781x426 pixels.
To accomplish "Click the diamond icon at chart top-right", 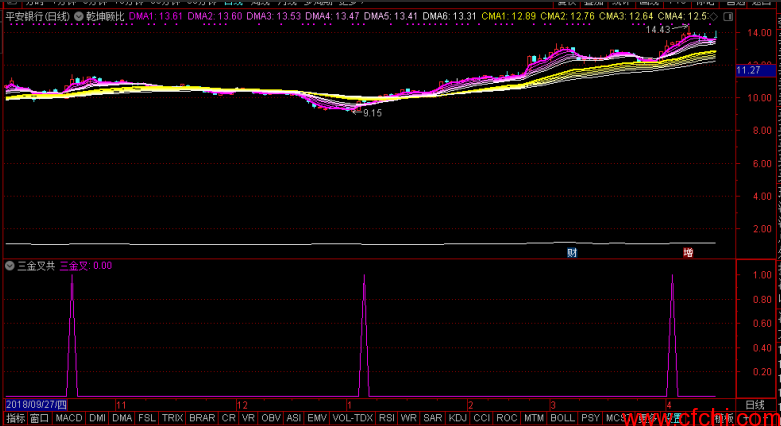I will tap(713, 17).
